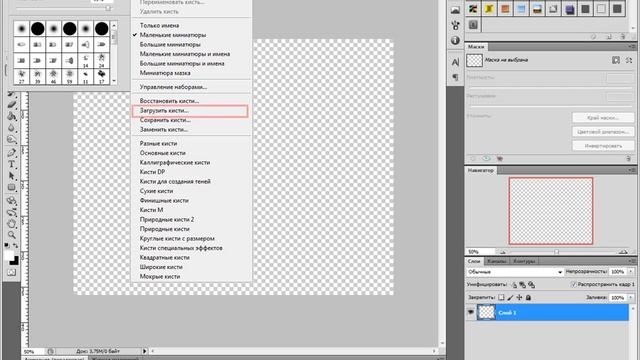640x360 pixels.
Task: Select the Hand tool
Action: pos(11,223)
